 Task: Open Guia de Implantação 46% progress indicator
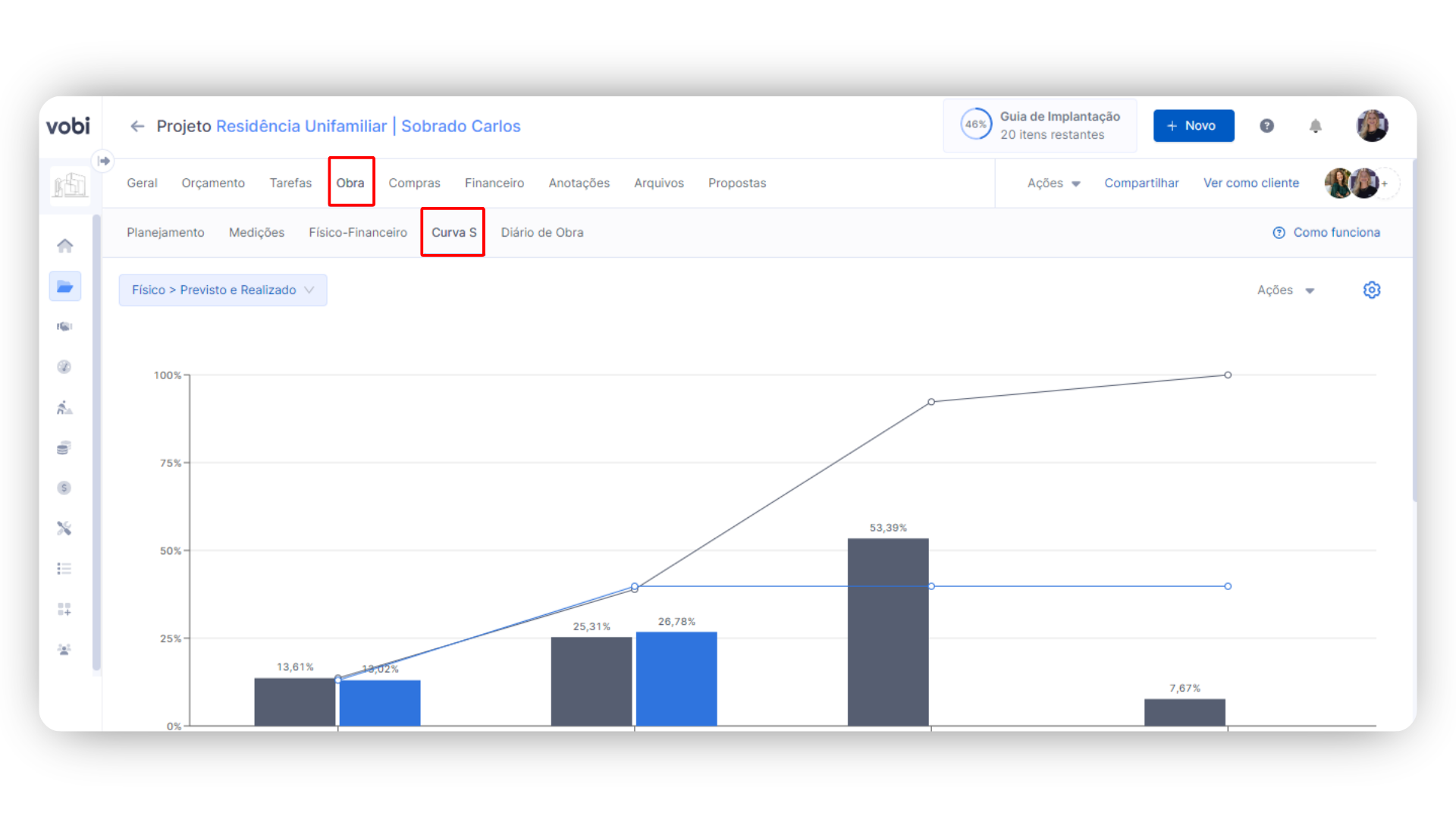pos(1040,125)
